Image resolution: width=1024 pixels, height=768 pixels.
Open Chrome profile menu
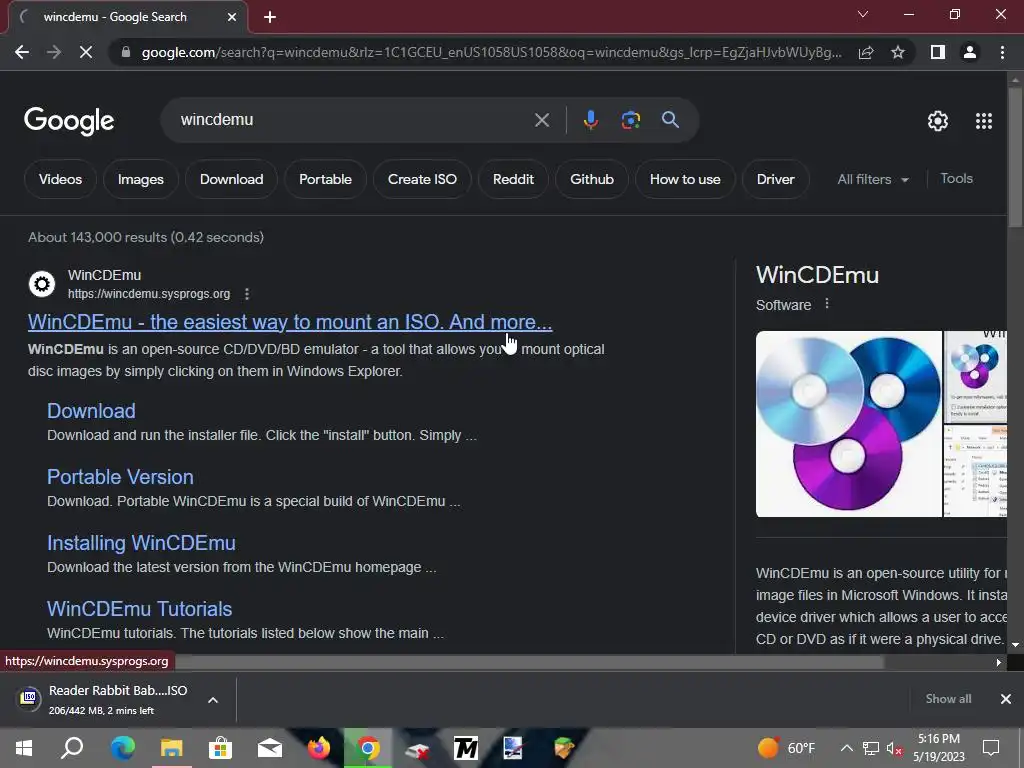970,52
